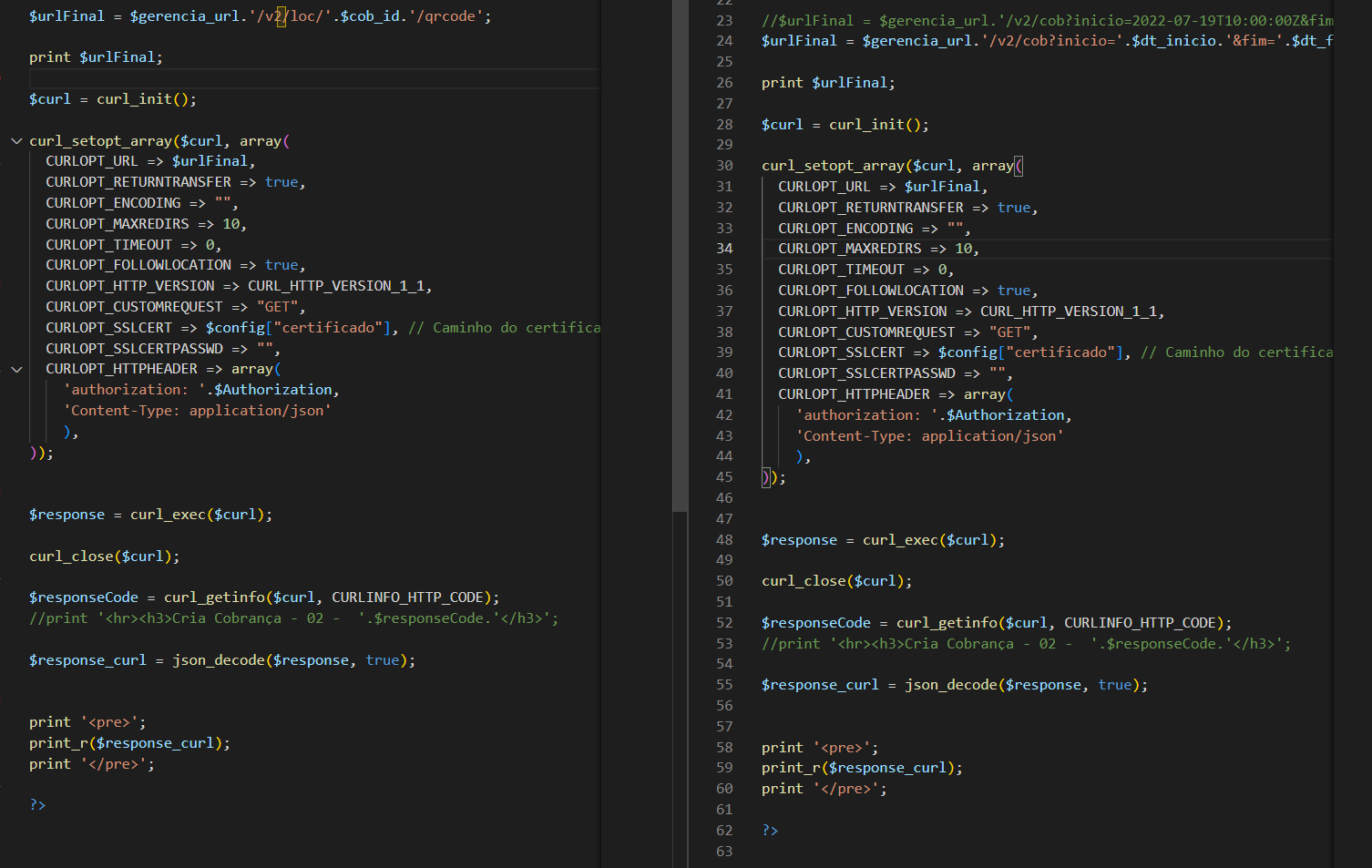1372x868 pixels.
Task: Click 'Content-Type: application/json' on line 43
Action: (929, 436)
